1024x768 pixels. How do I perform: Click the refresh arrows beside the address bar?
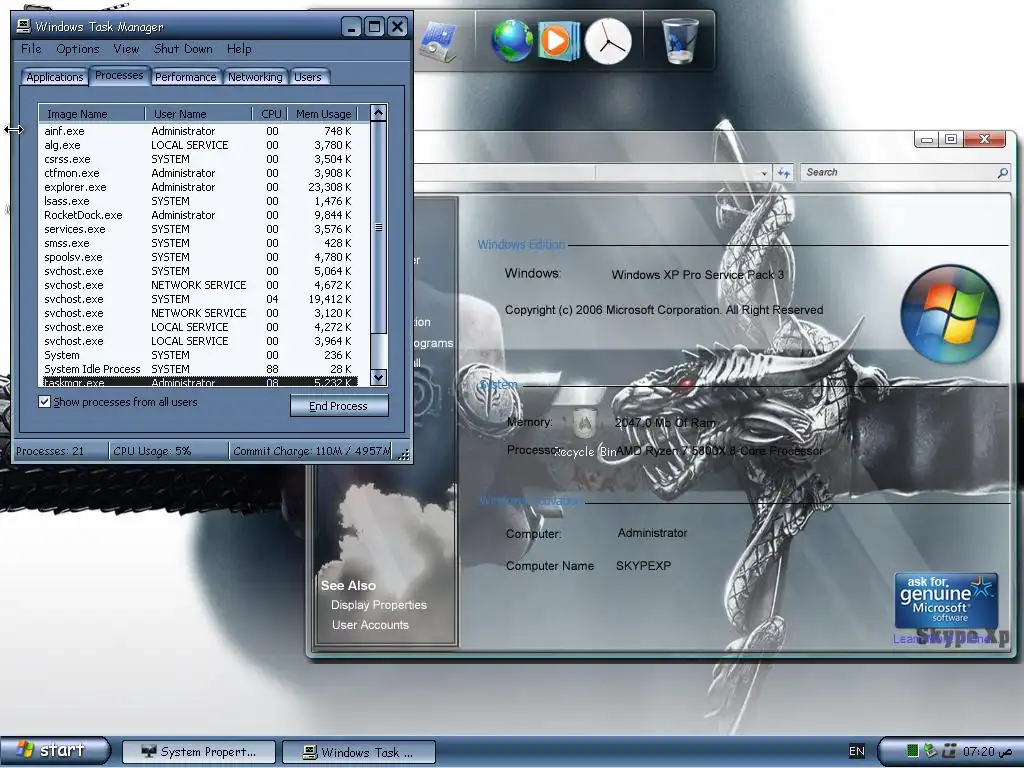[783, 173]
